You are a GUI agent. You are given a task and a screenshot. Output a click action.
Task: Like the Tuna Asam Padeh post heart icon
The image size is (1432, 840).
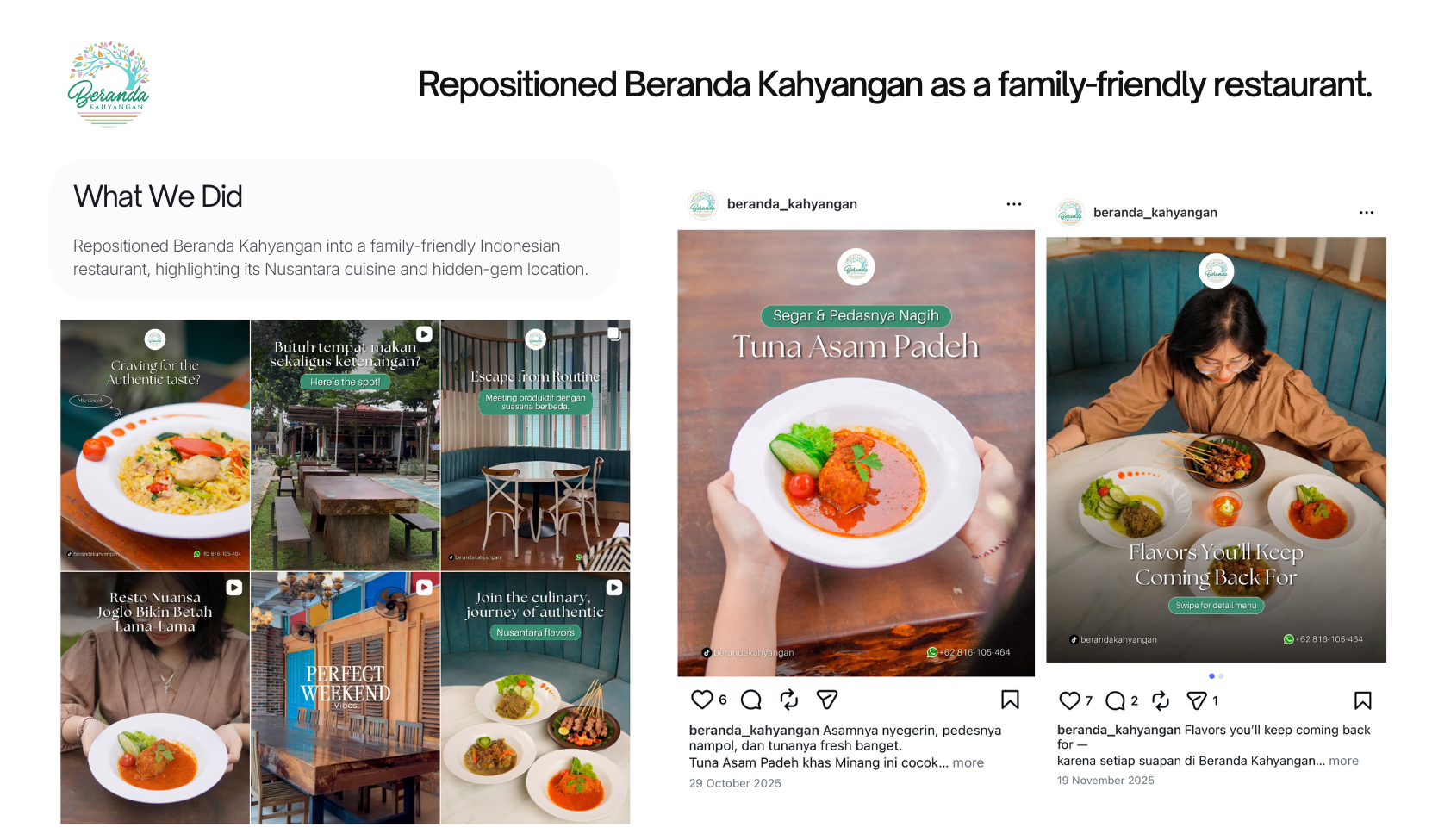click(702, 700)
